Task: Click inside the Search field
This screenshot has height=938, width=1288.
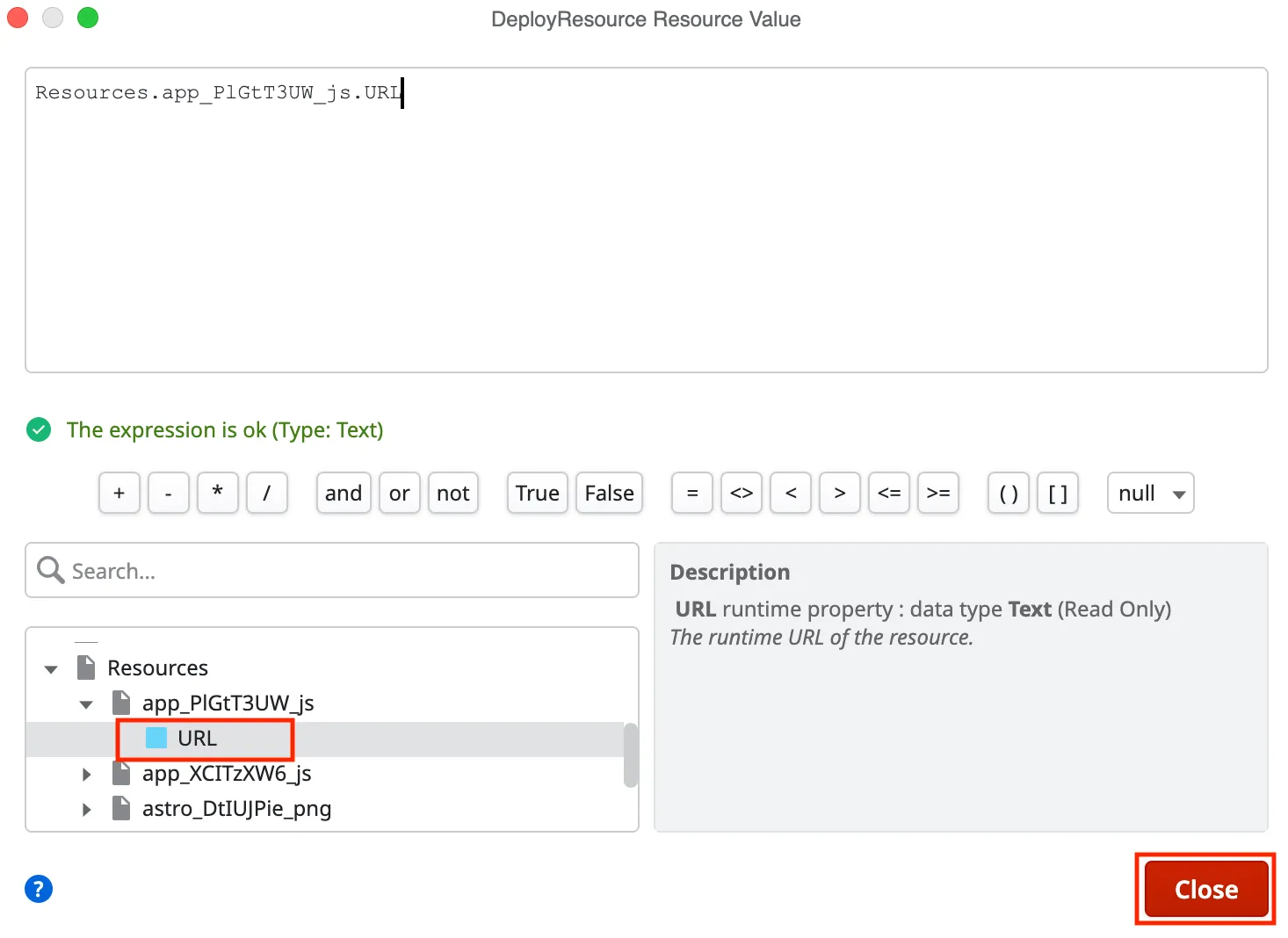Action: (x=264, y=570)
